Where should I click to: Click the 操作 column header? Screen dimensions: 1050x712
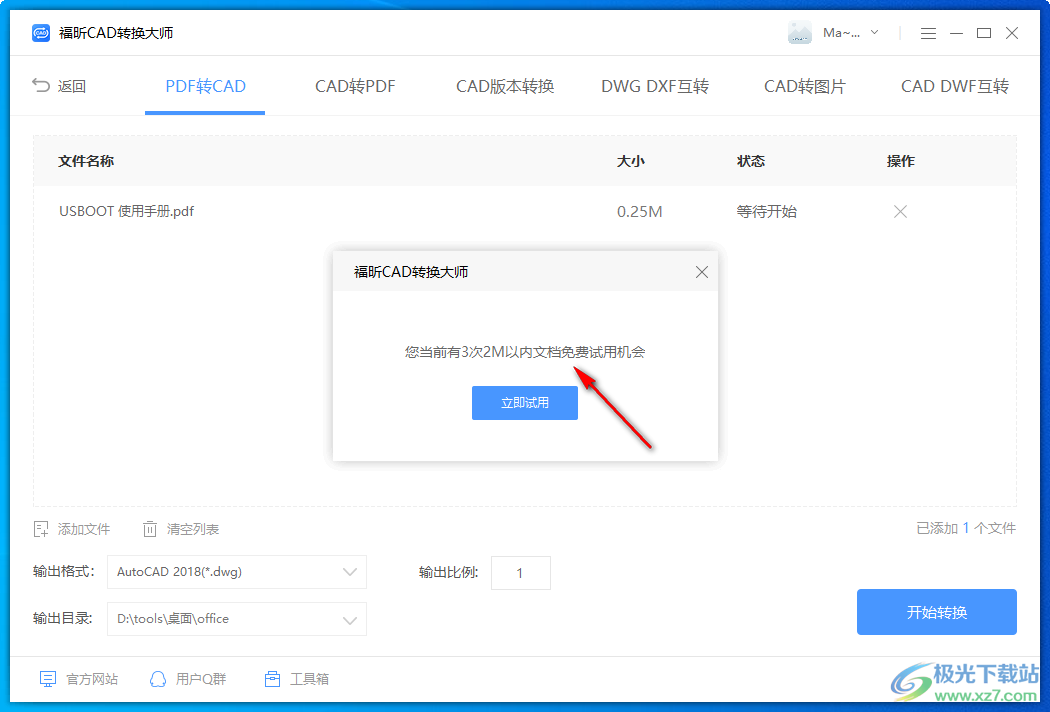click(x=901, y=161)
